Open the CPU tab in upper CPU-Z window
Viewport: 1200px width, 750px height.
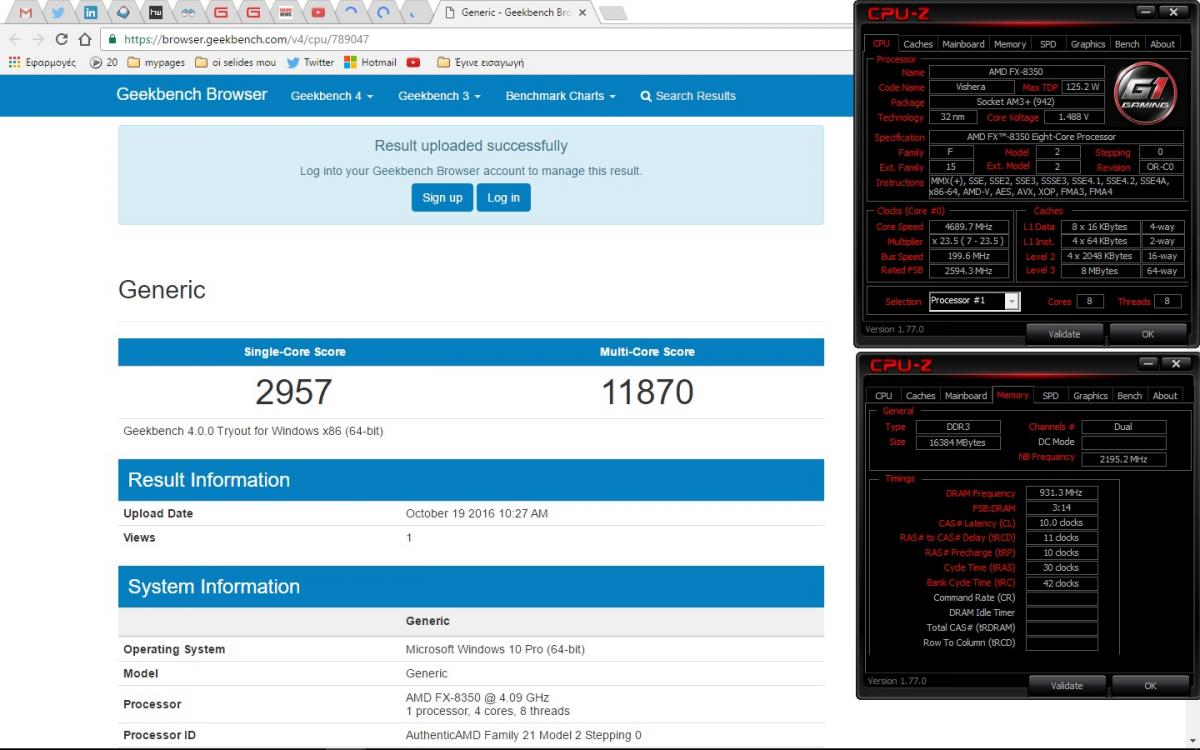click(881, 44)
